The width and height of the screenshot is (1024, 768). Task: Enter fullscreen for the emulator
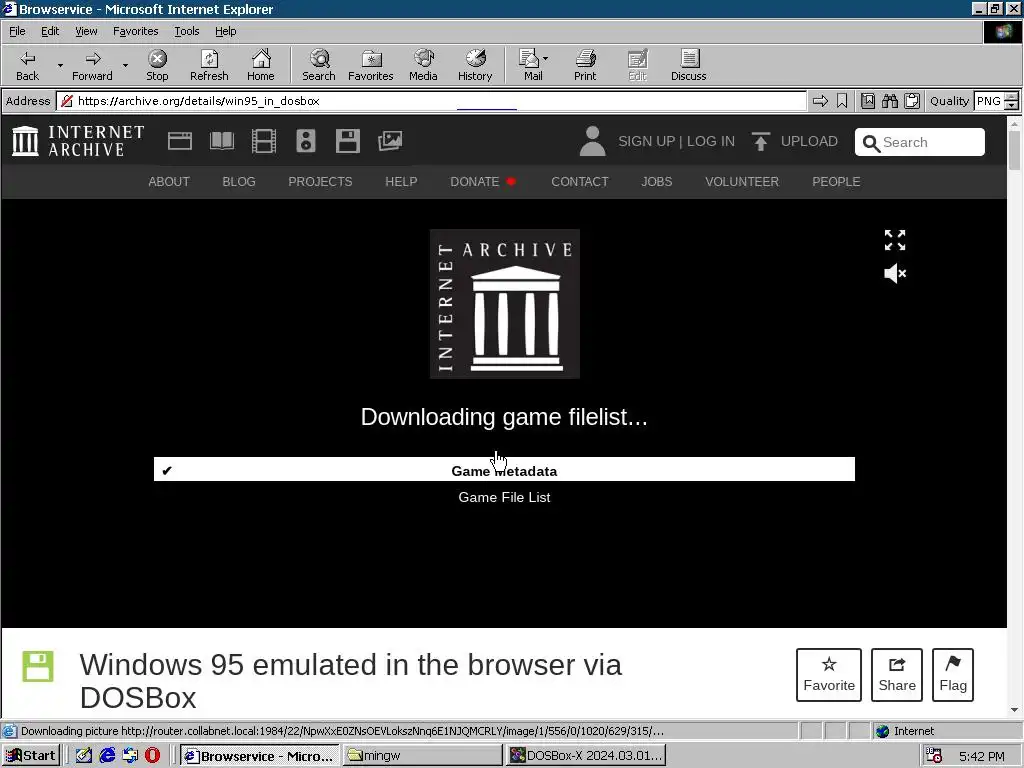895,240
